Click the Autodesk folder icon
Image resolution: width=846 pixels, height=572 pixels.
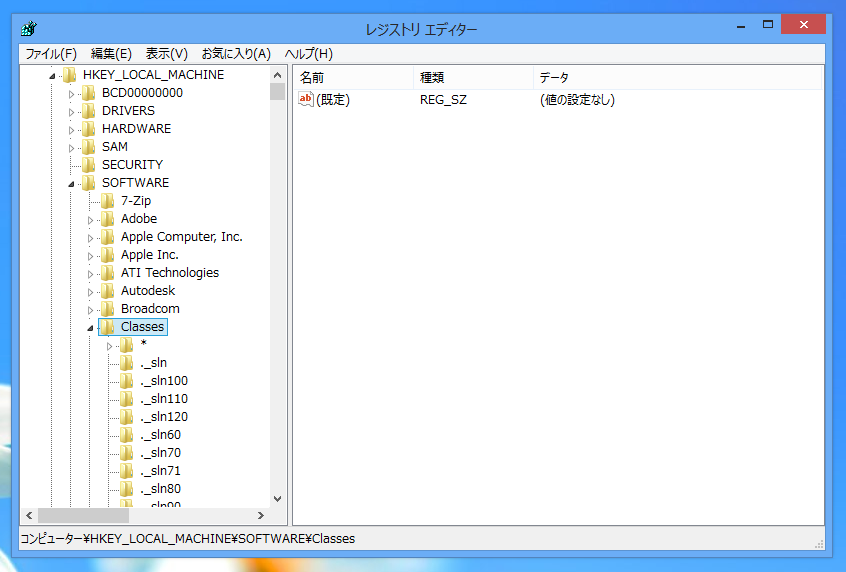pyautogui.click(x=107, y=291)
